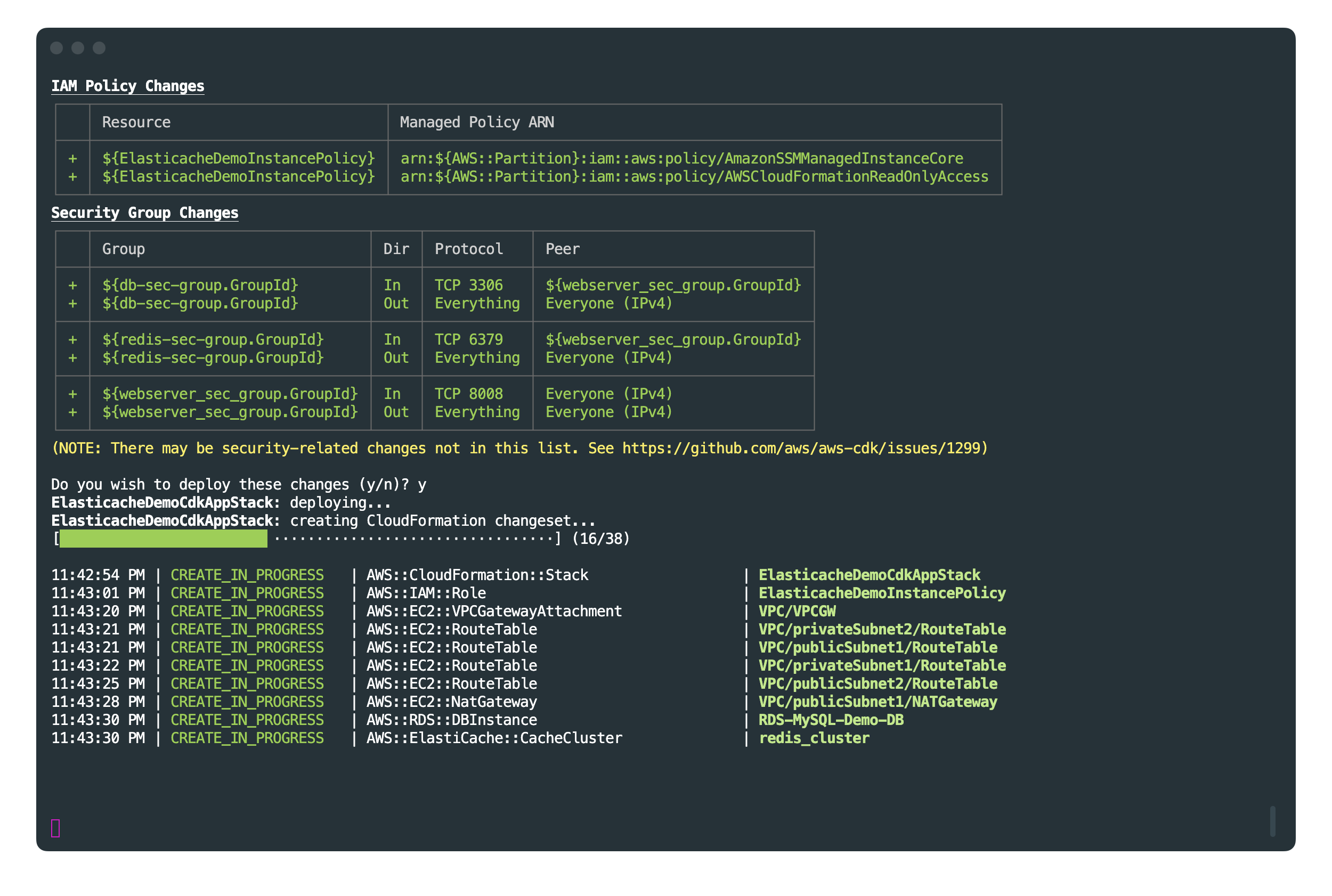Image resolution: width=1332 pixels, height=896 pixels.
Task: Click the AWS::ElastiCache::CacheCluster resource type
Action: point(494,738)
